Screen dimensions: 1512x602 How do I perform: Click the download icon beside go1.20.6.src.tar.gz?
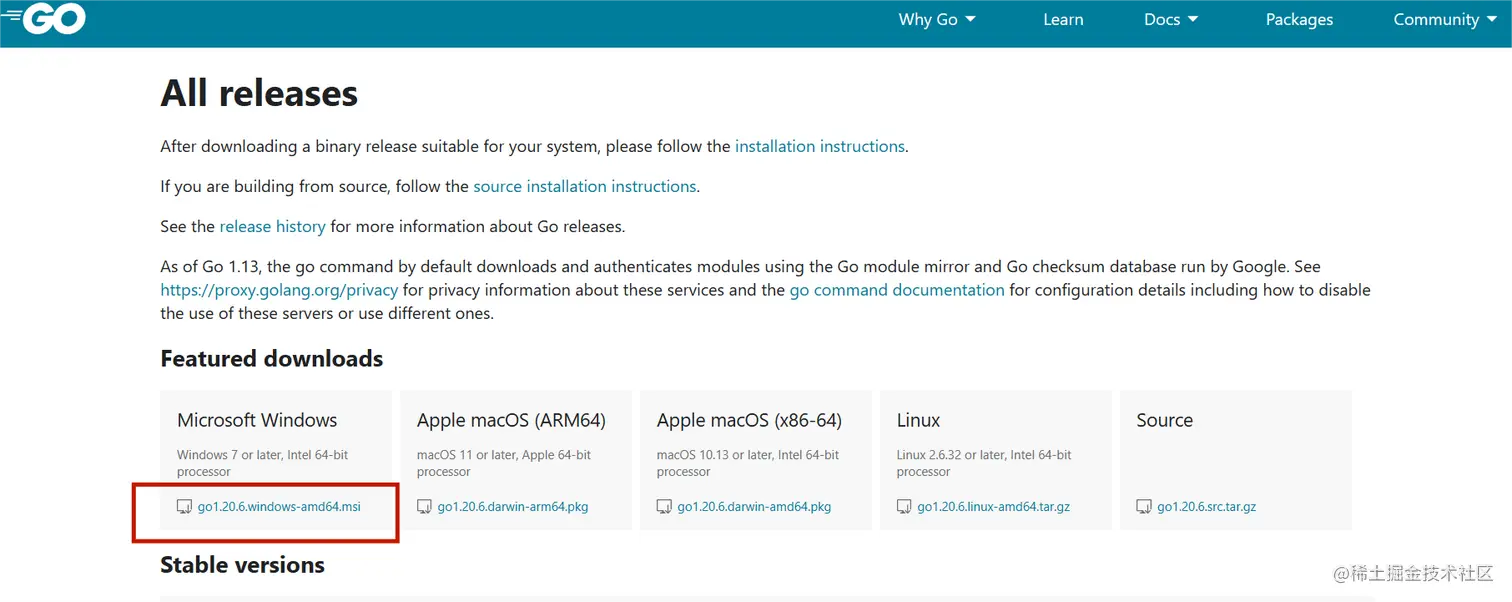click(1144, 507)
